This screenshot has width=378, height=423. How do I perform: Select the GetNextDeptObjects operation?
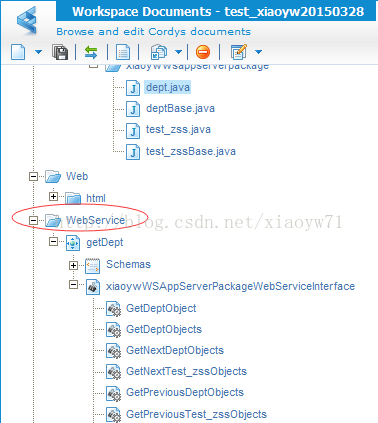coord(175,350)
